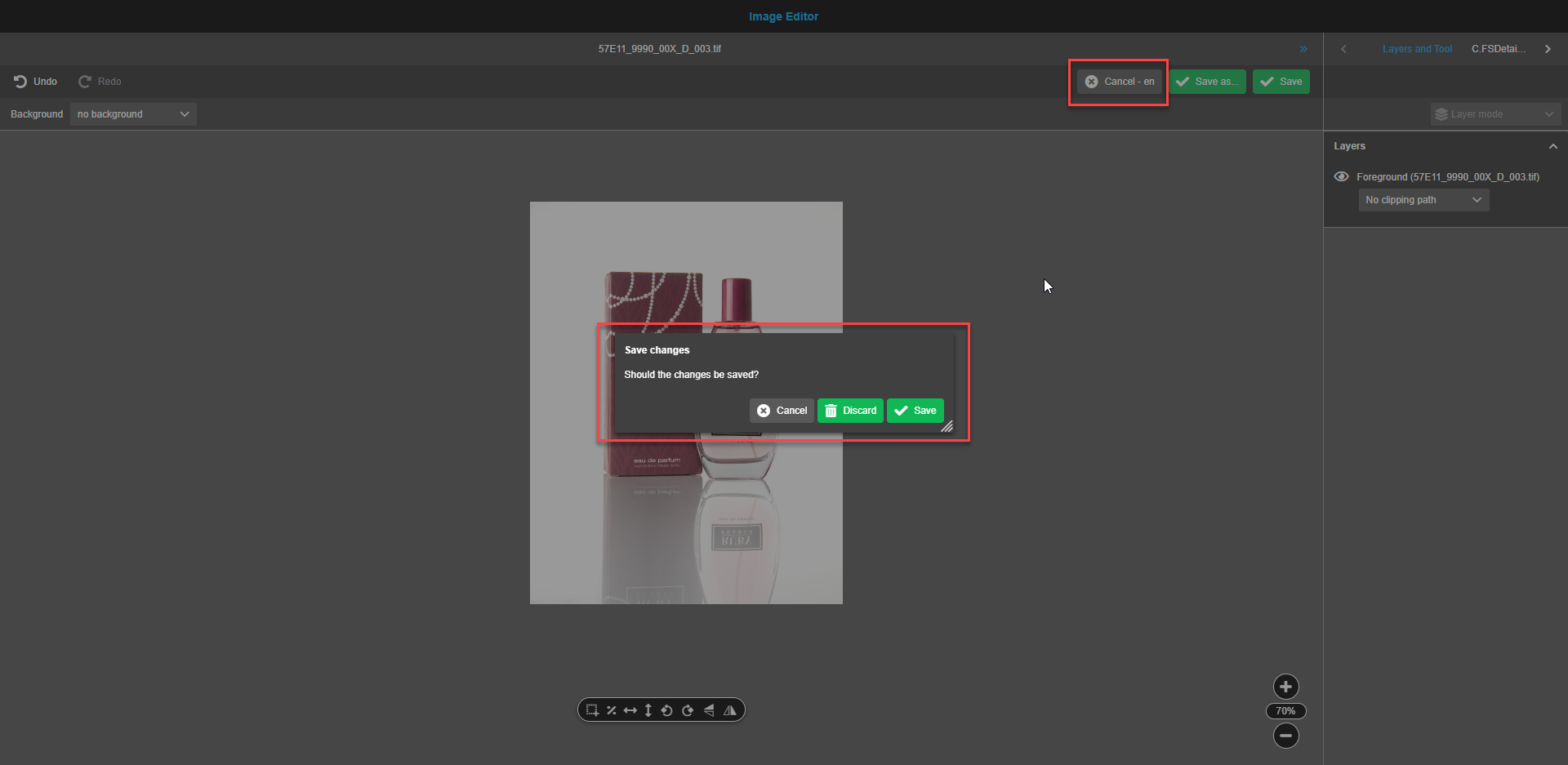1568x765 pixels.
Task: Select the vertical resize tool
Action: (648, 710)
